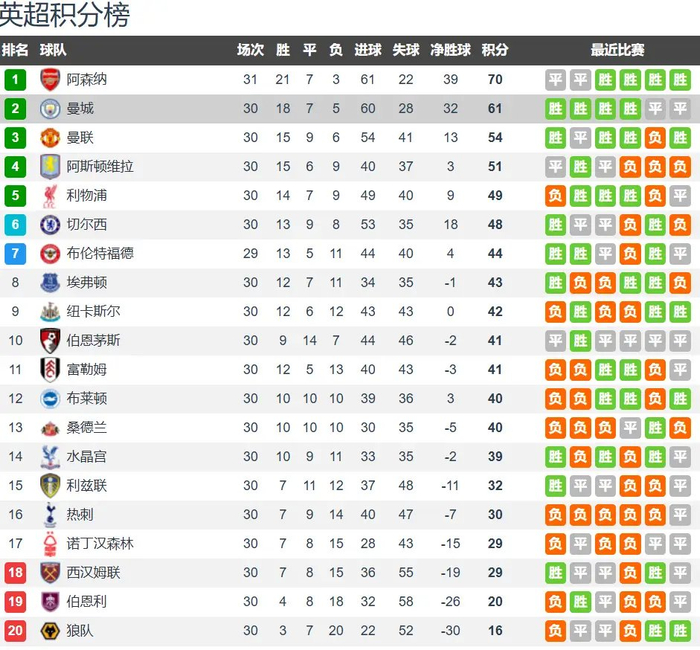The width and height of the screenshot is (700, 650).
Task: Sort table by 积分 column header
Action: pos(494,50)
